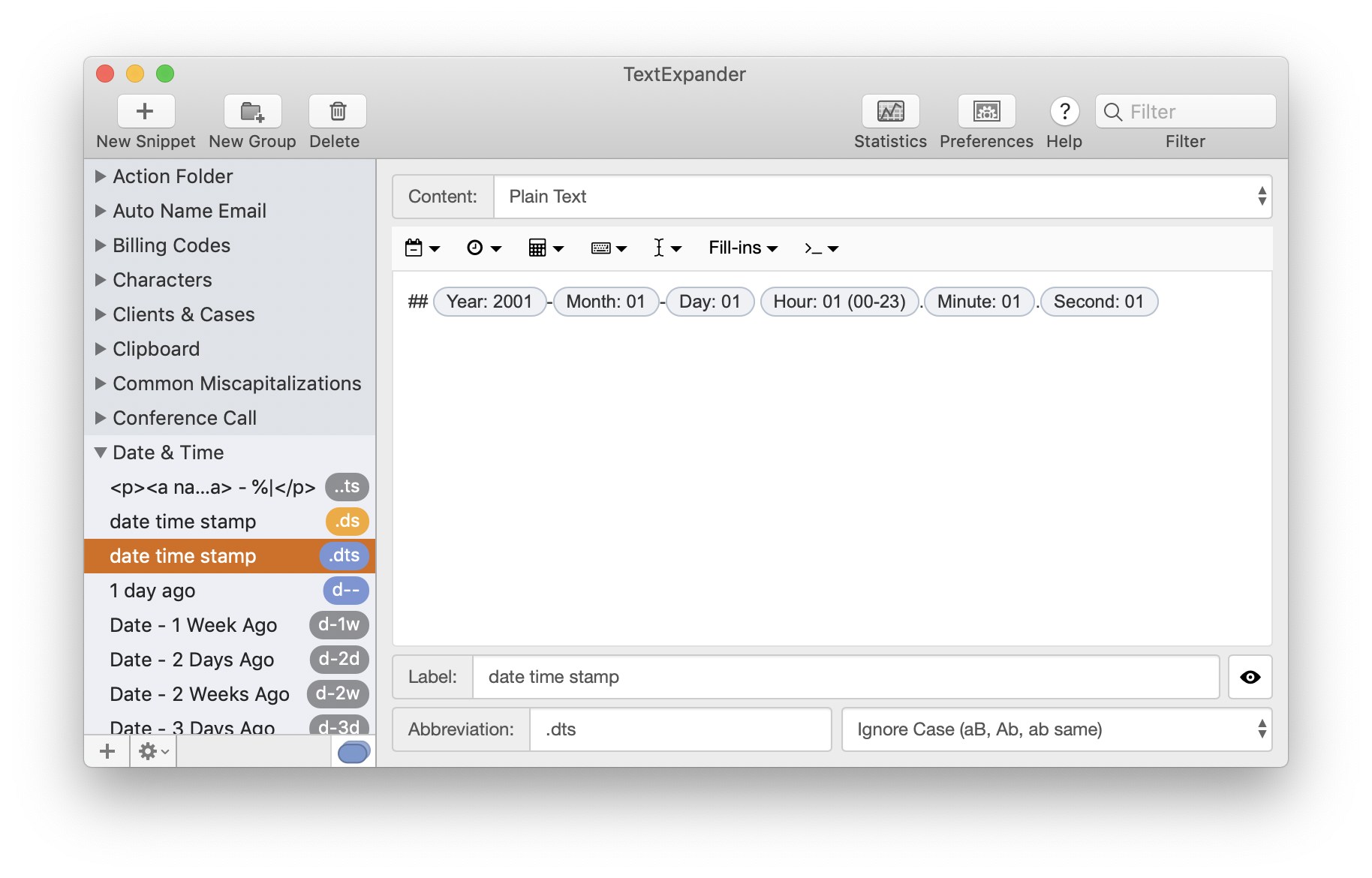1372x878 pixels.
Task: Open the sidebar gear action menu
Action: pyautogui.click(x=153, y=751)
